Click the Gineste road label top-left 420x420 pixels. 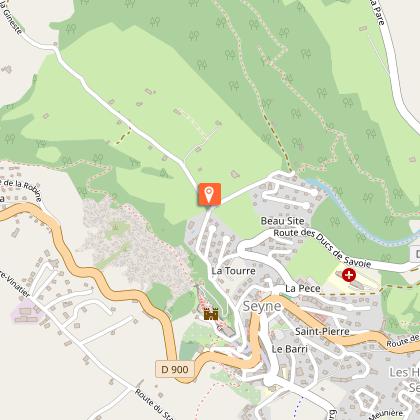tap(11, 17)
